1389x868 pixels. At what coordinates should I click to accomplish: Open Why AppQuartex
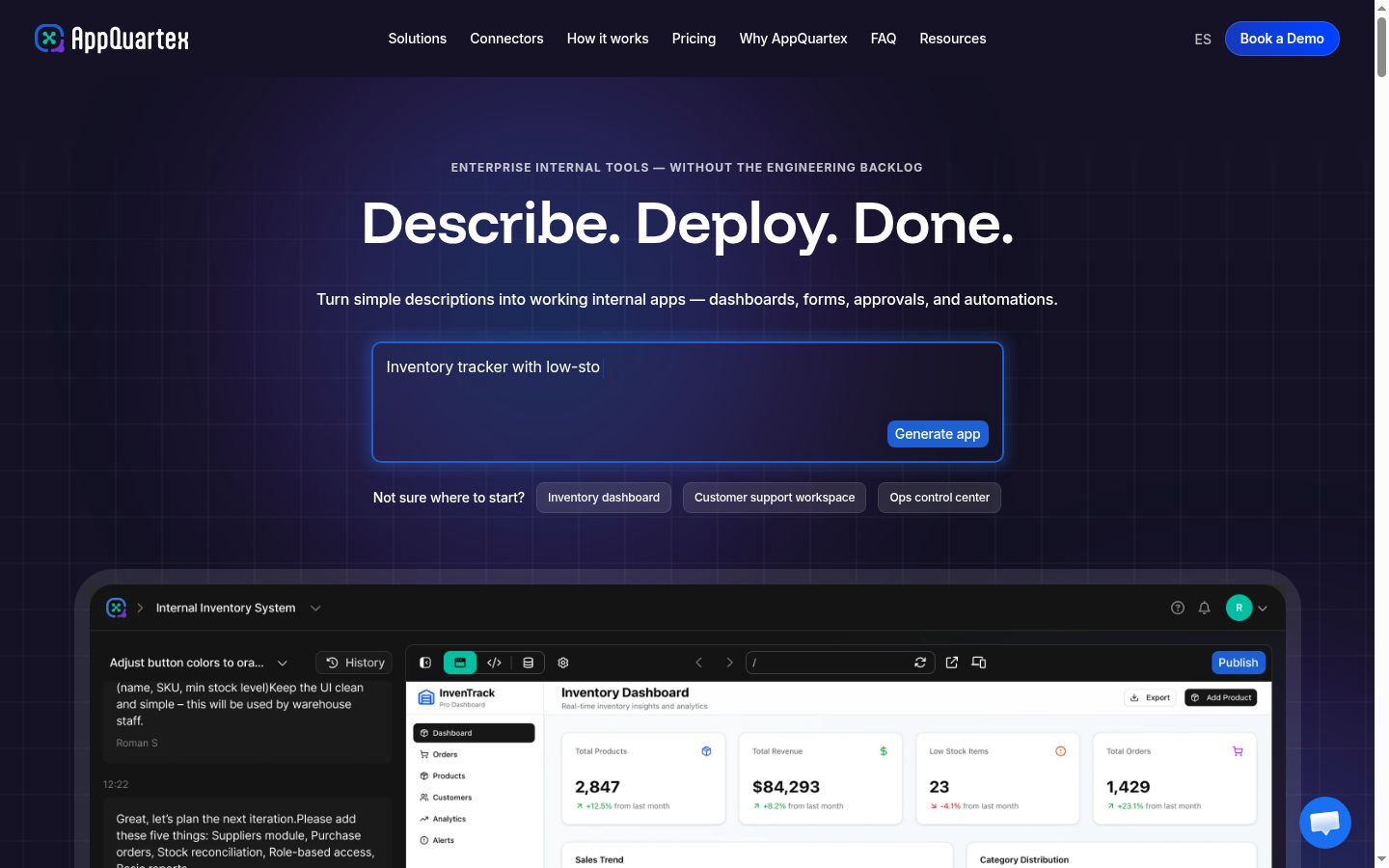coord(793,39)
